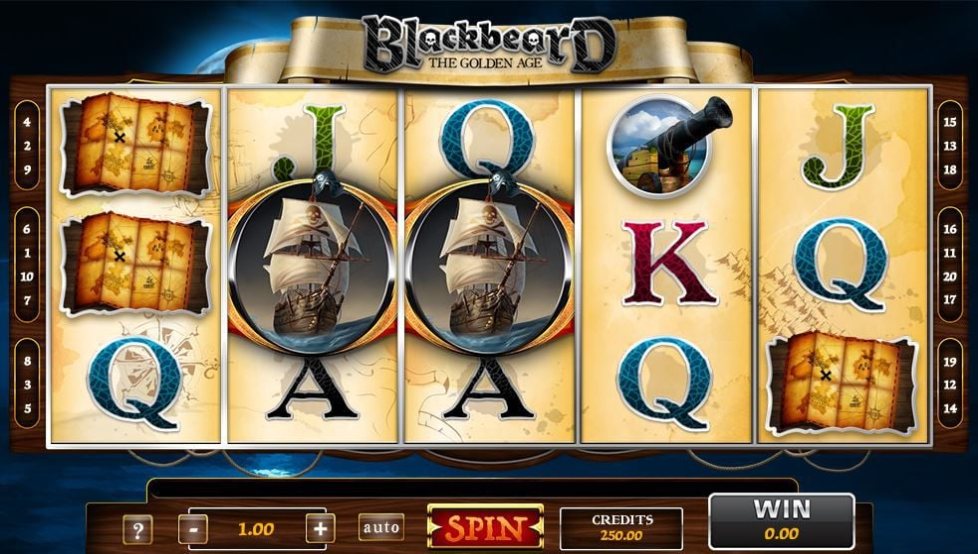Screen dimensions: 978x554
Task: Open the help question mark button
Action: tap(137, 530)
